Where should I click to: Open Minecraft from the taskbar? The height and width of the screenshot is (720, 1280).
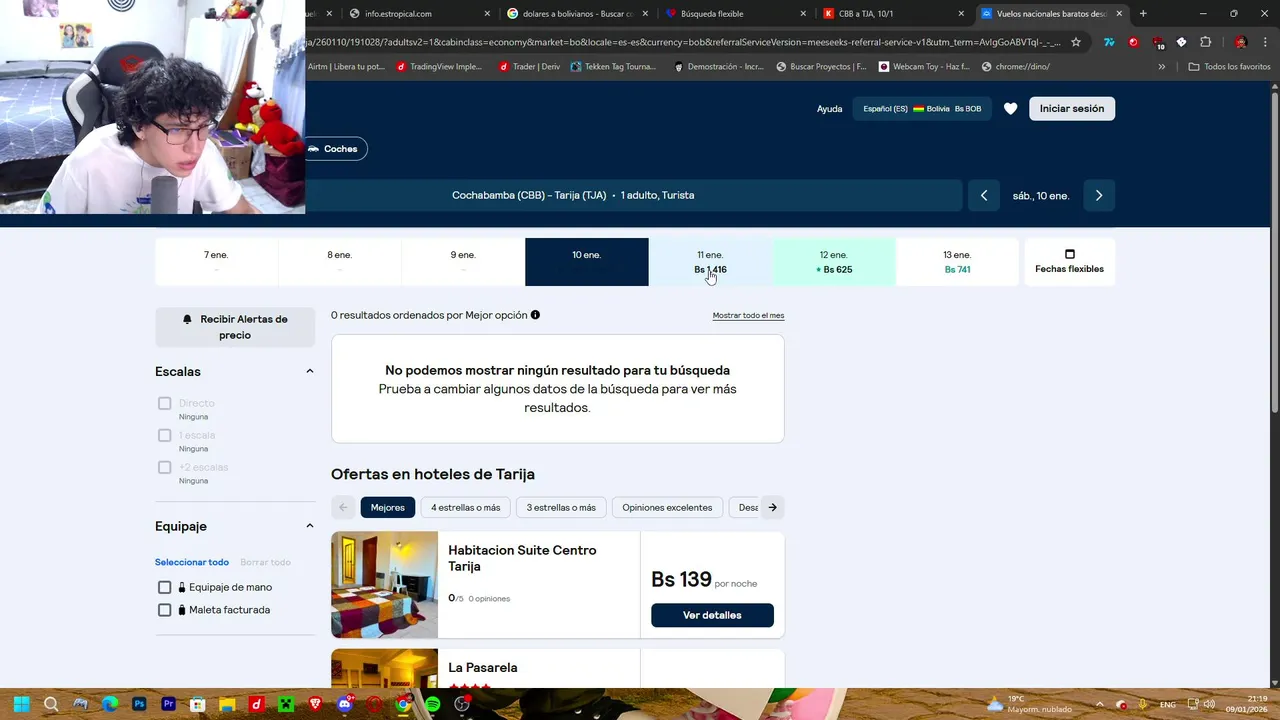(x=286, y=704)
